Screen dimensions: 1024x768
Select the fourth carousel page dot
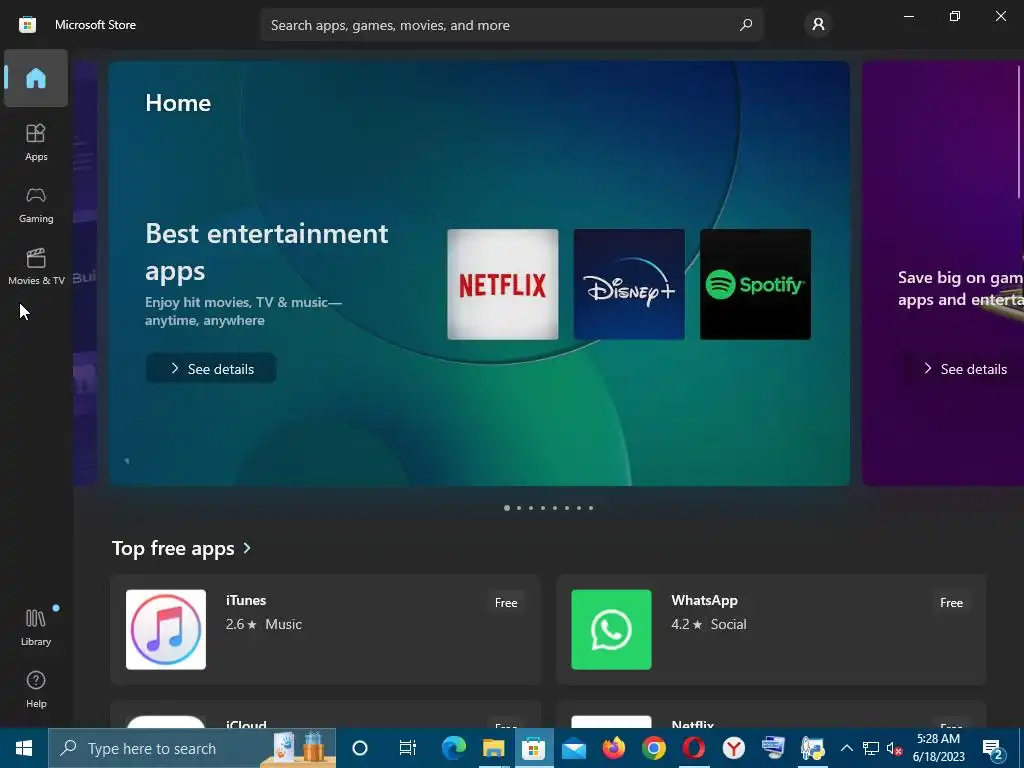(x=543, y=508)
